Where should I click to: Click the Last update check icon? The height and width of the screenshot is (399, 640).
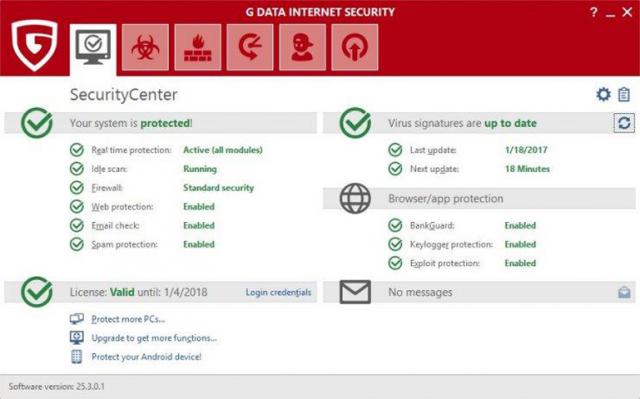(x=395, y=150)
